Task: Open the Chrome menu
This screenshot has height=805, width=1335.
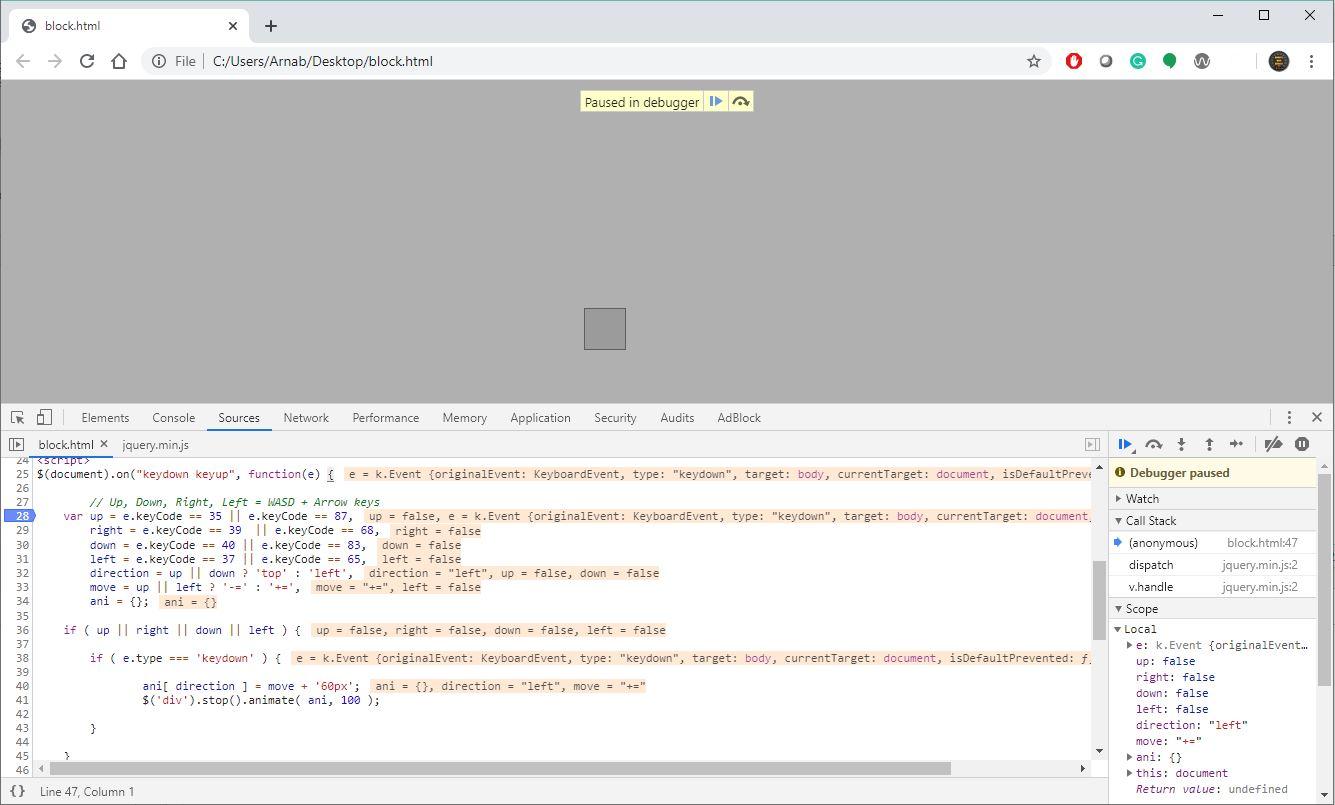Action: pyautogui.click(x=1311, y=61)
